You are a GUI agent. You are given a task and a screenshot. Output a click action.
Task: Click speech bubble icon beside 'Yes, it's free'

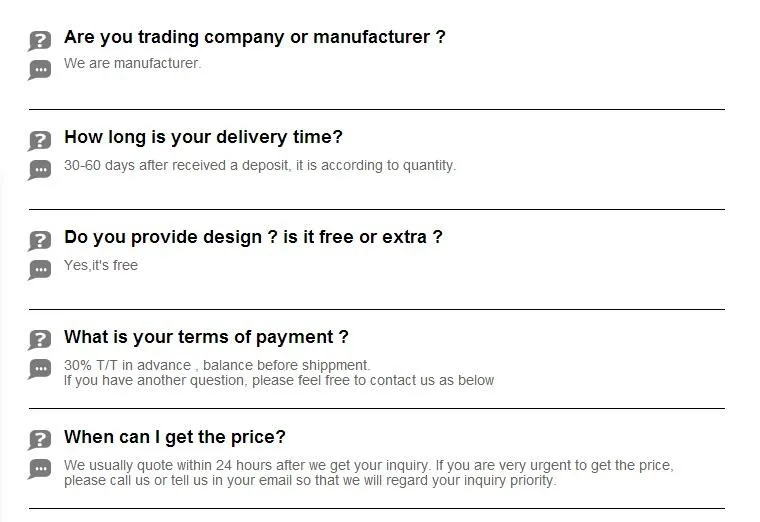(x=39, y=269)
